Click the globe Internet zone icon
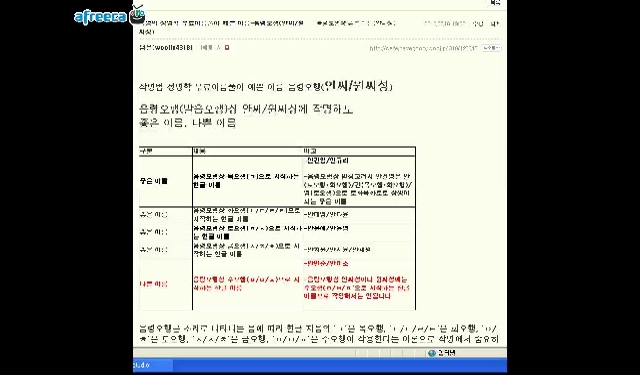The width and height of the screenshot is (640, 375). coord(432,353)
